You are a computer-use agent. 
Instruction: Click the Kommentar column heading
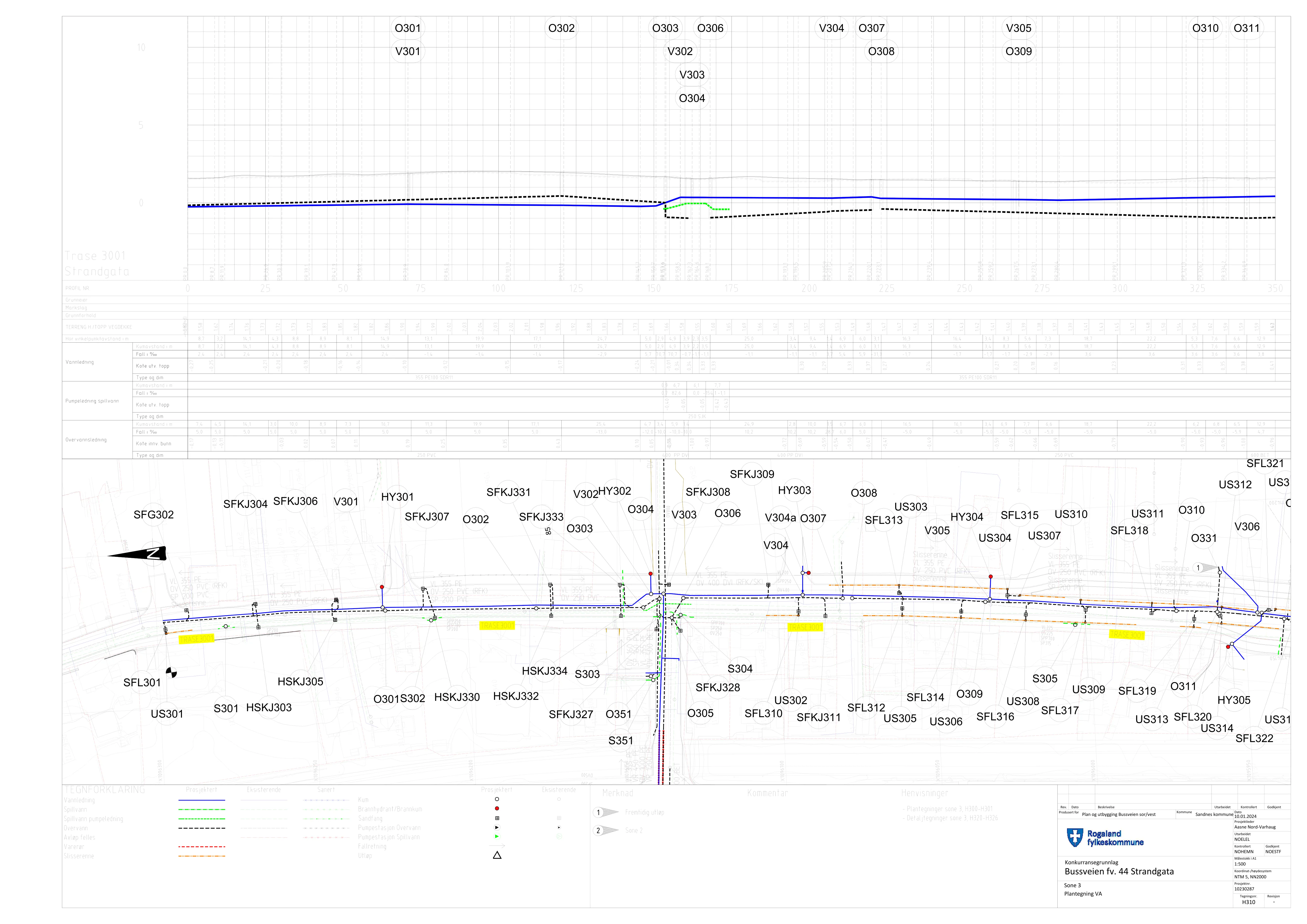pos(767,793)
